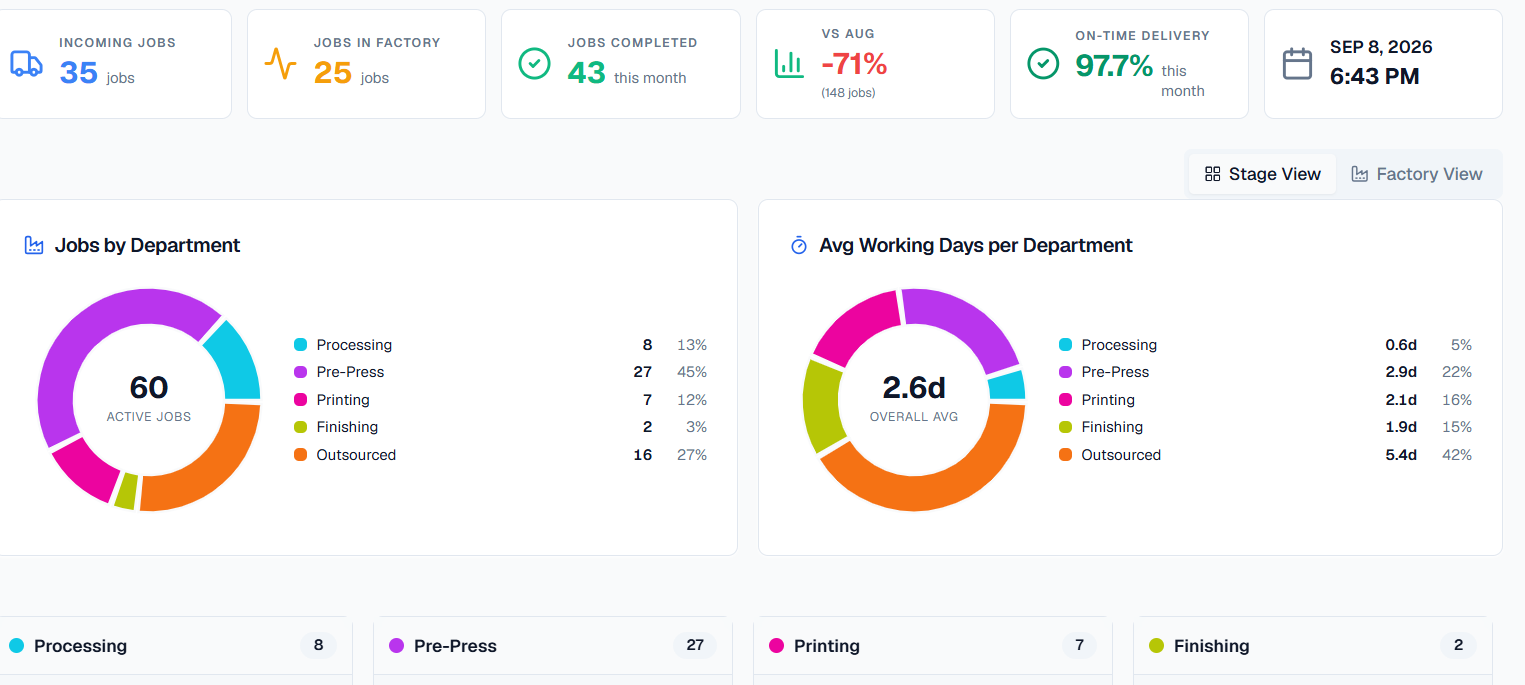Viewport: 1525px width, 685px height.
Task: Open the Finishing stage column header
Action: point(1313,646)
